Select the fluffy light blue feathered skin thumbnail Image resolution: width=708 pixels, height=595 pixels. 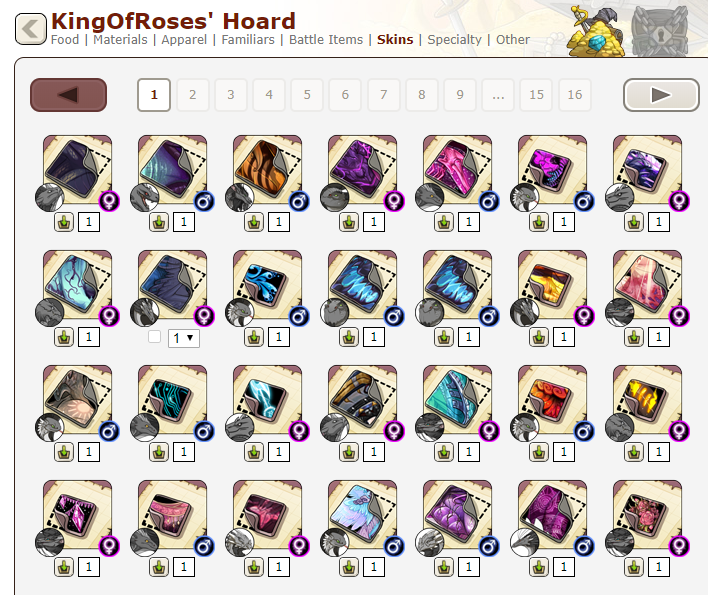[362, 515]
